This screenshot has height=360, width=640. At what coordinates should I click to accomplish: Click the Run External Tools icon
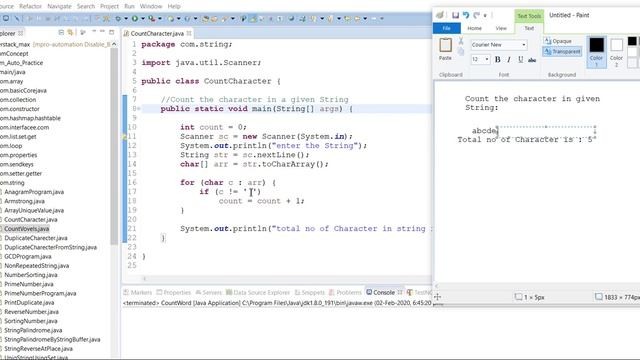[151, 18]
